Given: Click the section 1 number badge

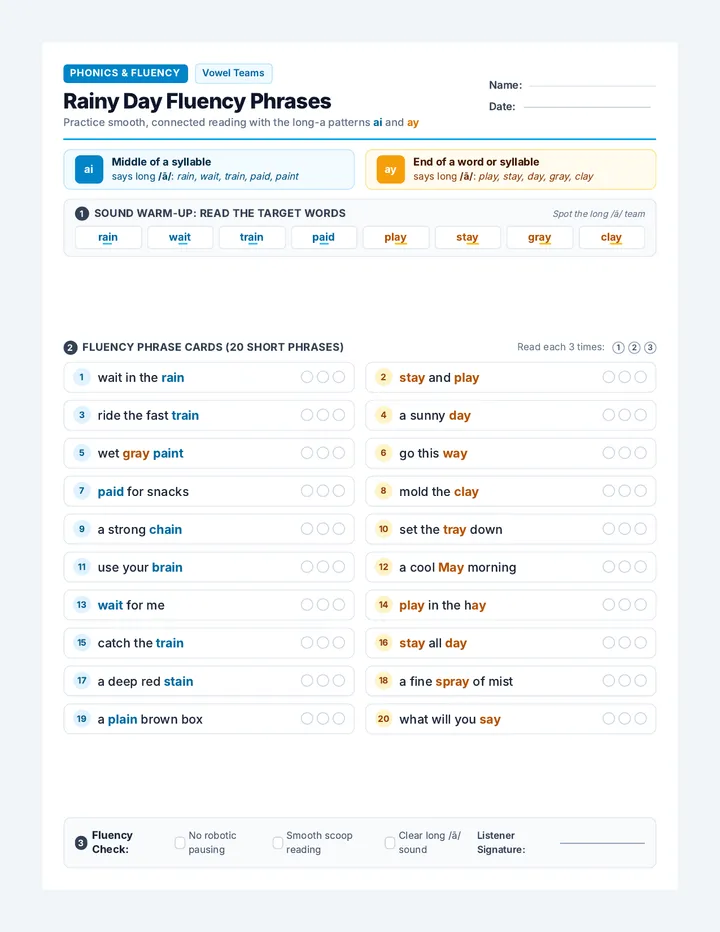Looking at the screenshot, I should [x=82, y=214].
